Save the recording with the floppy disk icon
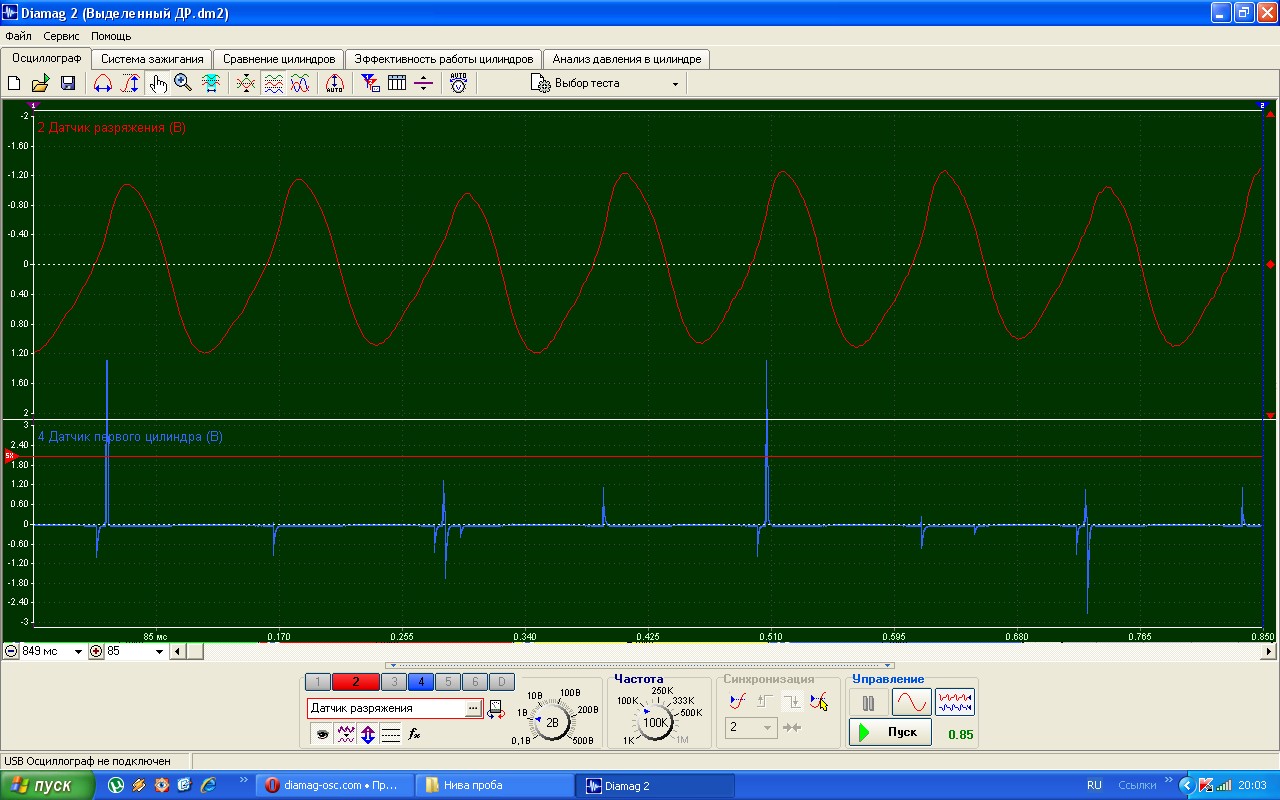 (x=68, y=83)
